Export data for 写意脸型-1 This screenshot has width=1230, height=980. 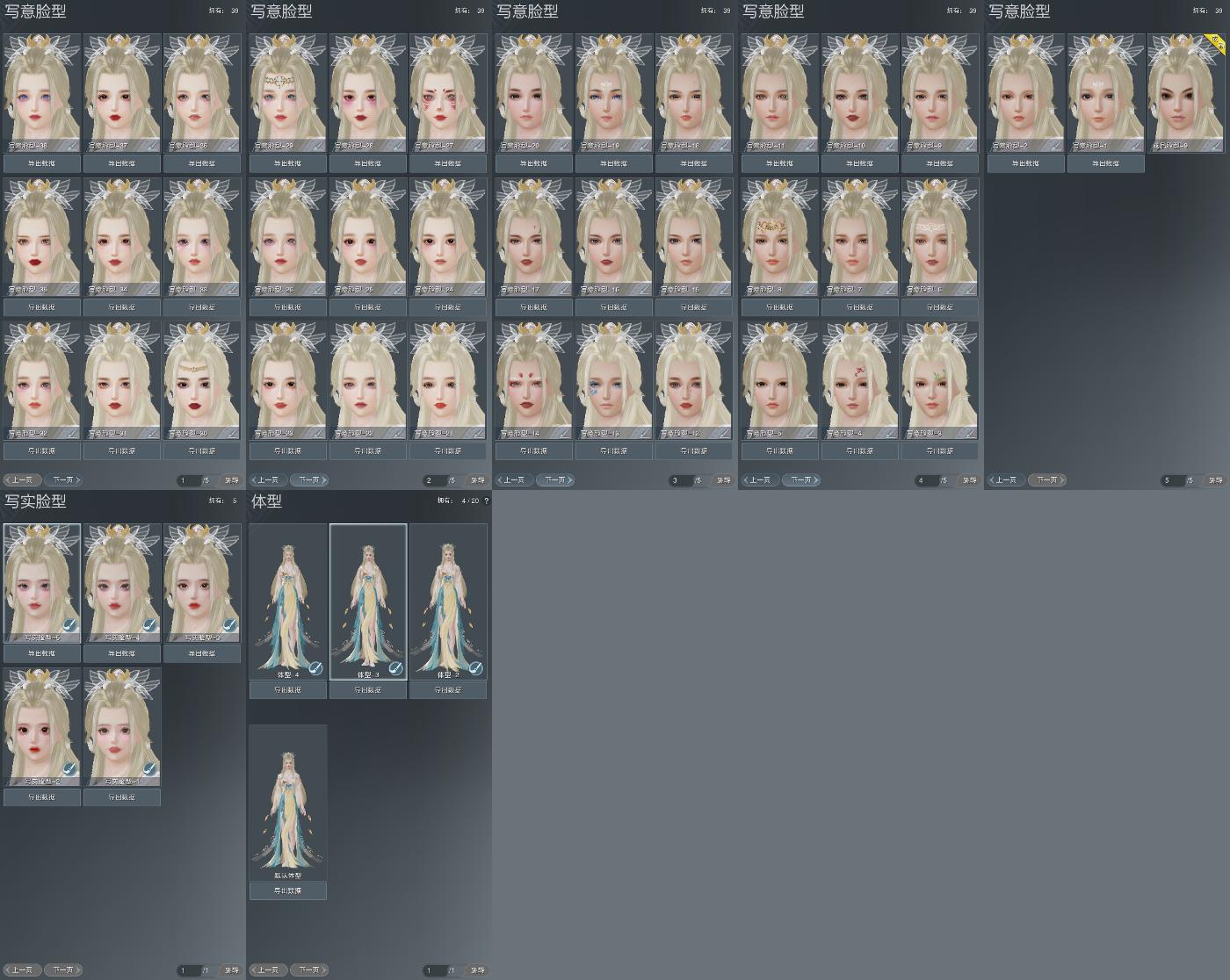click(1106, 163)
